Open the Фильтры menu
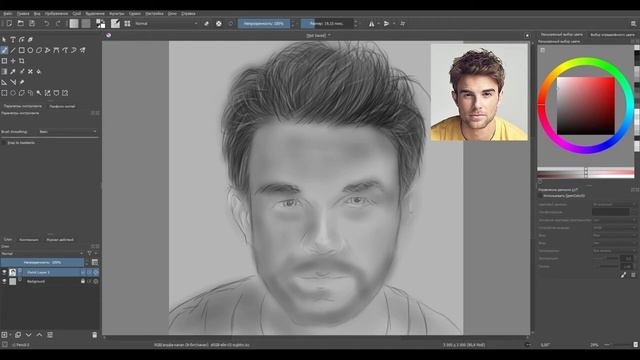 pyautogui.click(x=116, y=13)
